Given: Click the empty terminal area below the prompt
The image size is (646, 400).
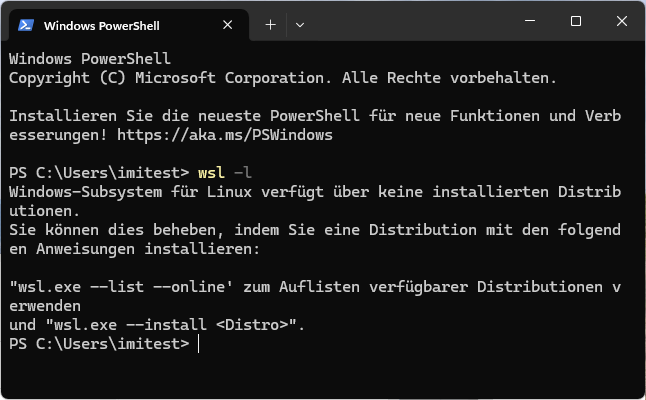Looking at the screenshot, I should tap(320, 375).
